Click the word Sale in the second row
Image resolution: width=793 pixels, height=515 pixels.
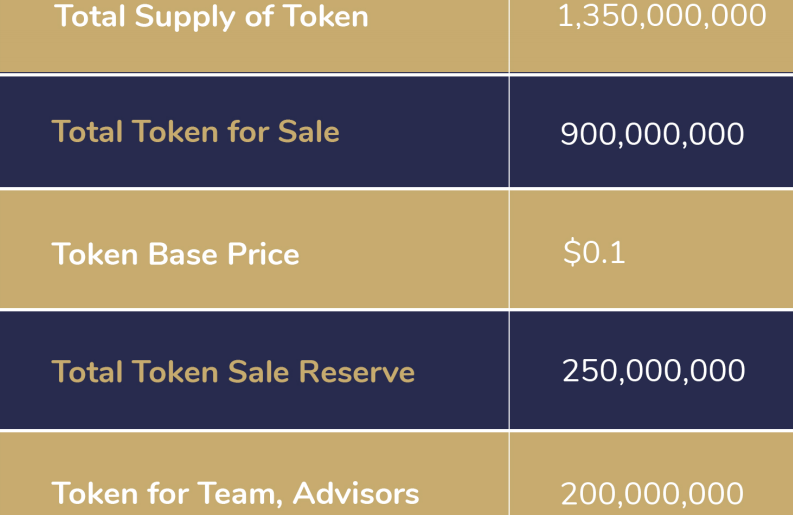click(309, 132)
